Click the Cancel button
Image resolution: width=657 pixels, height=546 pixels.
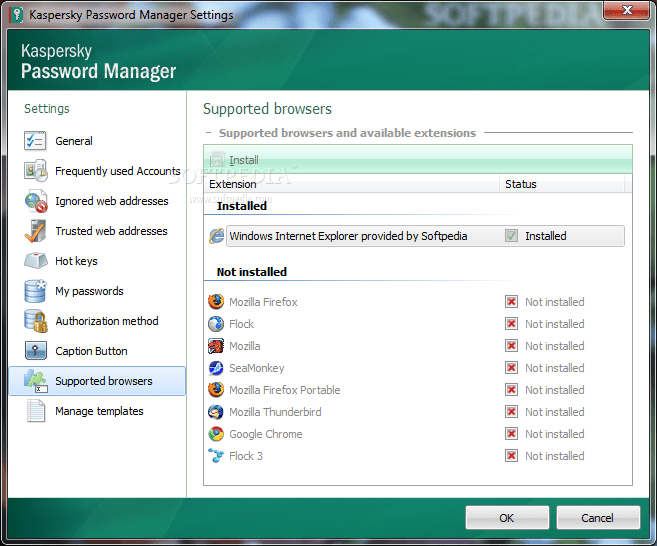coord(598,518)
